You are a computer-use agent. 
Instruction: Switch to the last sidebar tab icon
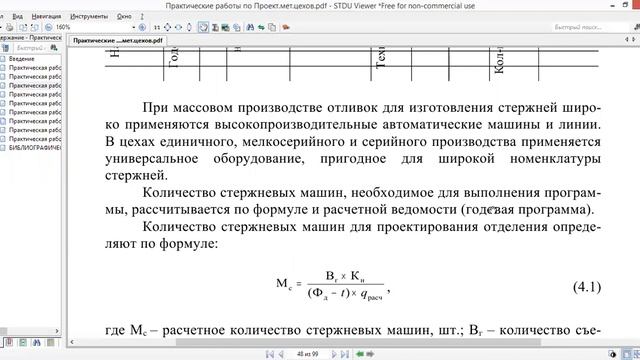50,342
